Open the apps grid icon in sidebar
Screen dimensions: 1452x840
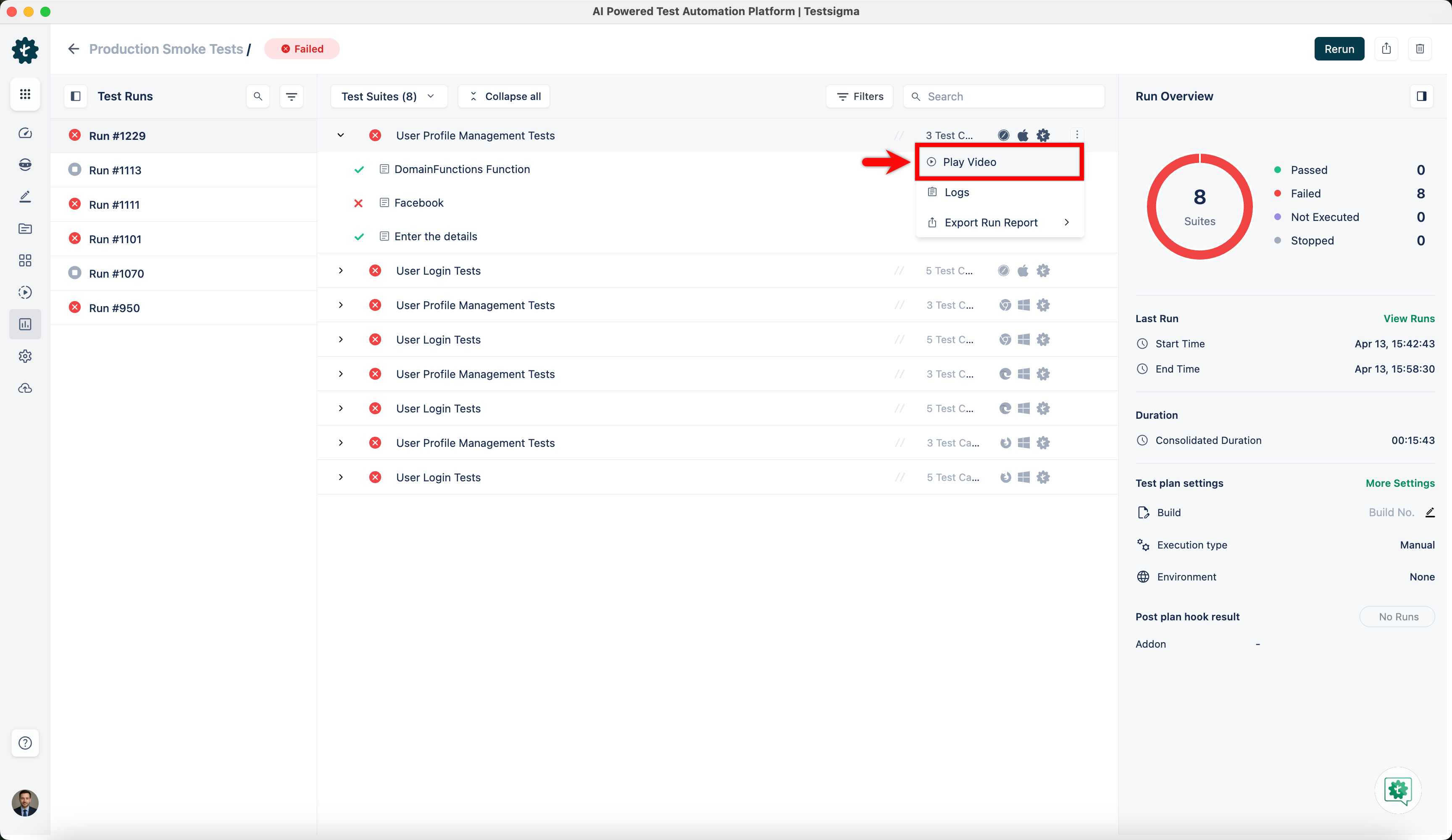[x=25, y=94]
